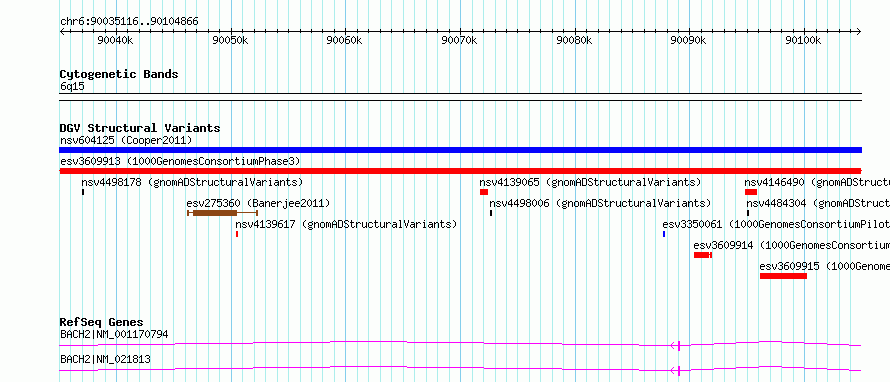
Task: Open the esv3609915 variant label
Action: pyautogui.click(x=825, y=266)
